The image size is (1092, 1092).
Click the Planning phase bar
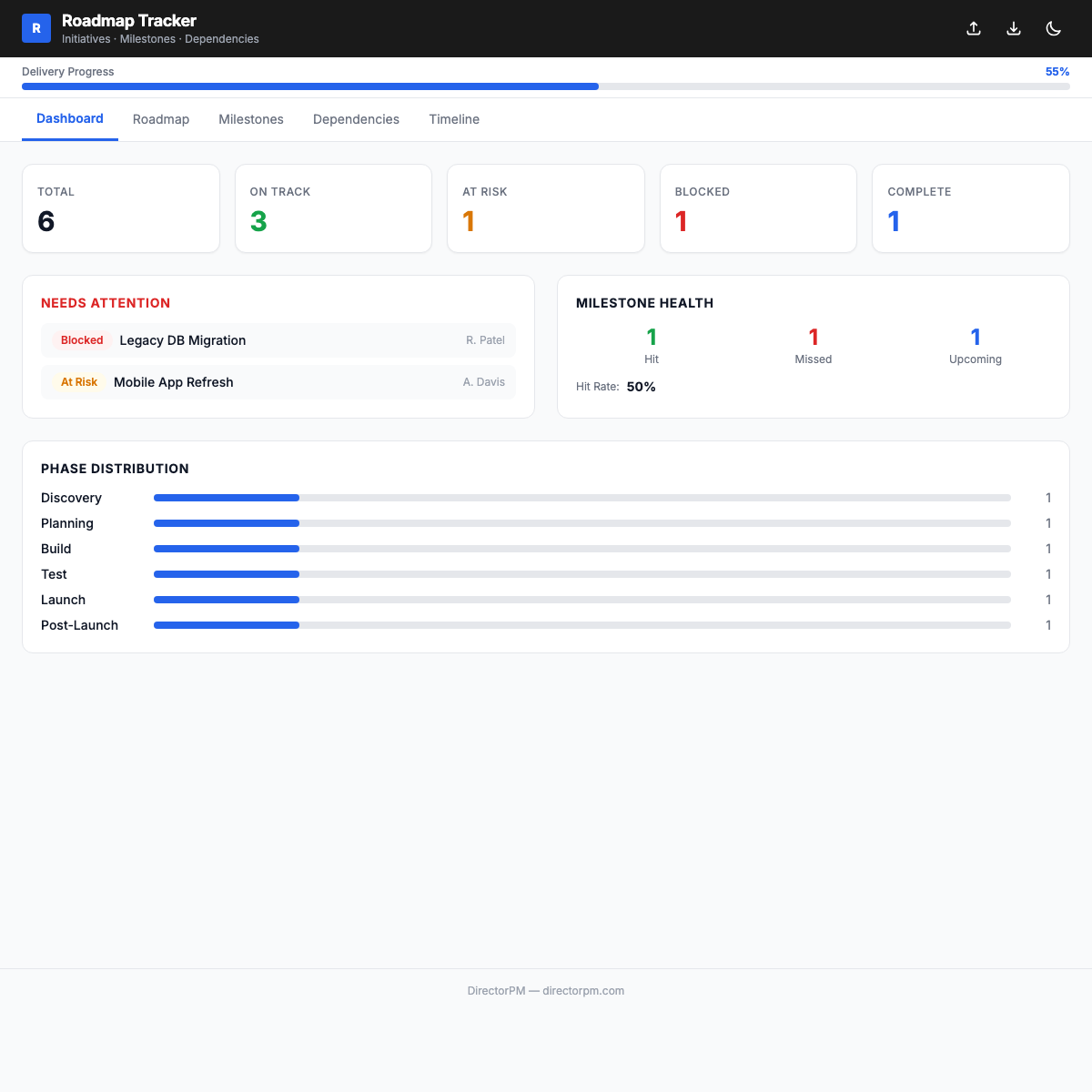[582, 523]
